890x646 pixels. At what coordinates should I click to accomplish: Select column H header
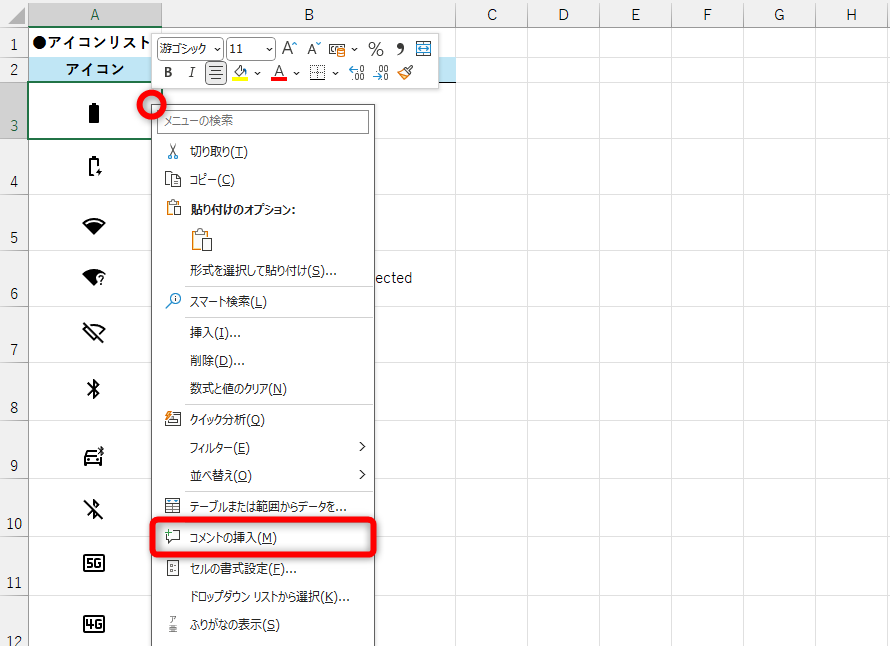coord(851,14)
